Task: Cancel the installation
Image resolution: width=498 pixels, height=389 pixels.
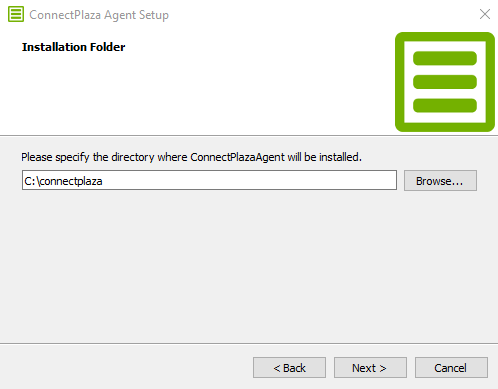Action: pyautogui.click(x=451, y=368)
